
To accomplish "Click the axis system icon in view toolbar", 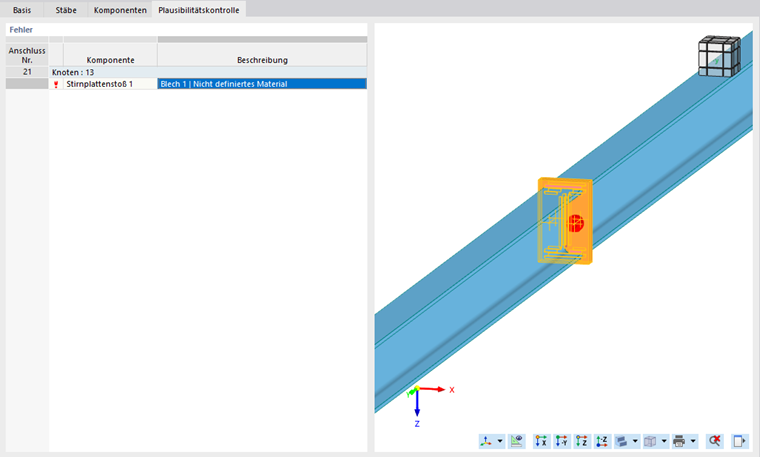I will (486, 441).
